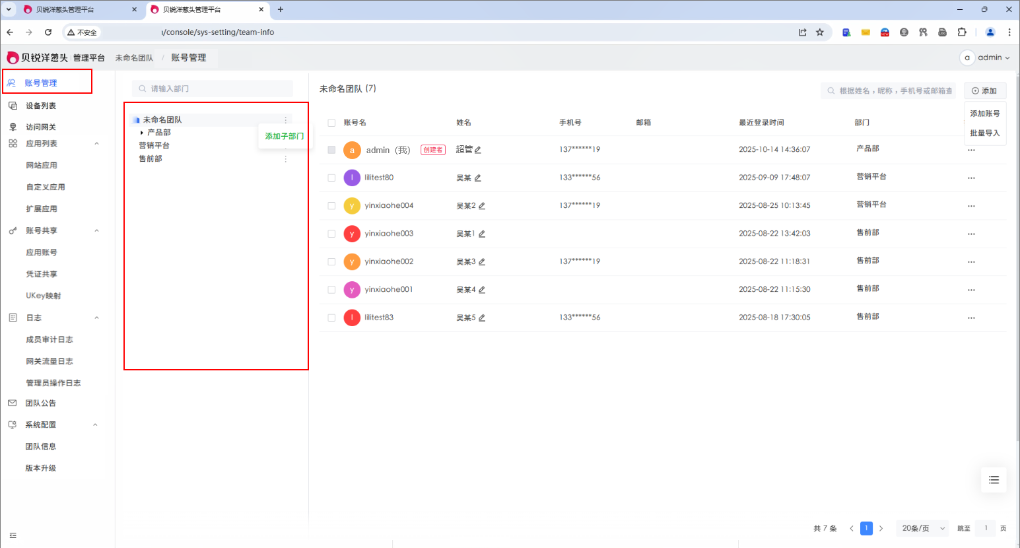Open the vertical dots menu next to 售前部
Viewport: 1020px width, 548px height.
click(285, 159)
